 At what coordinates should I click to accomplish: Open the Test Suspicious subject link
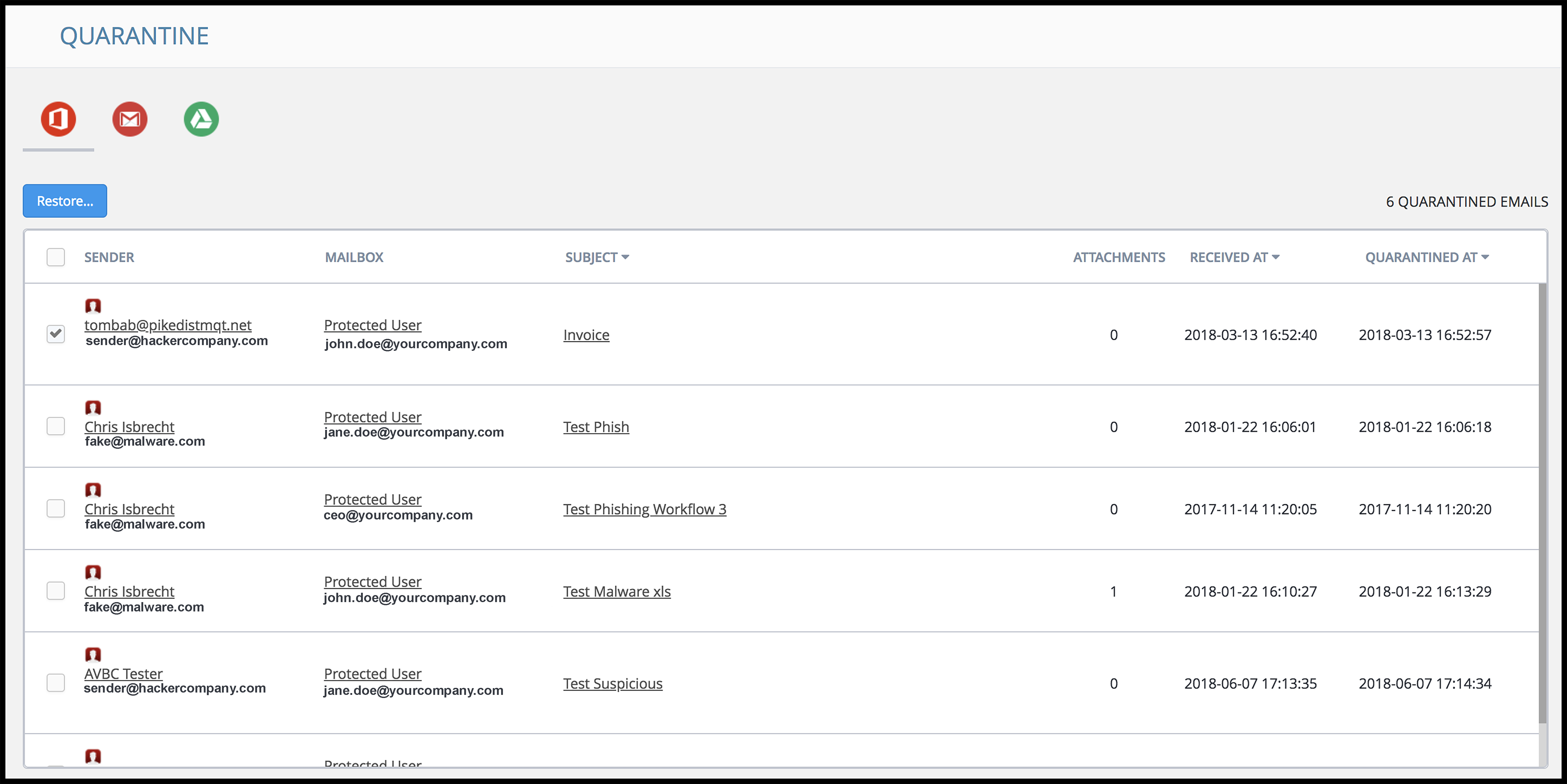tap(613, 684)
